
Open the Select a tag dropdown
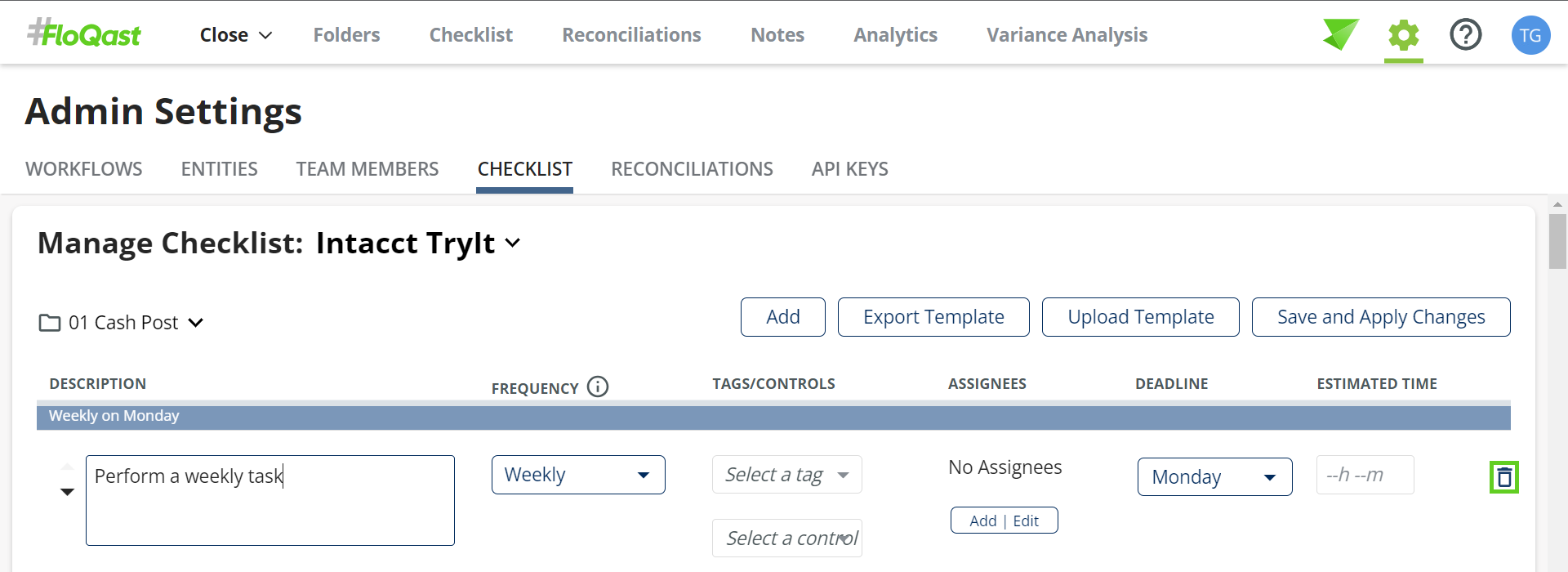click(x=786, y=475)
